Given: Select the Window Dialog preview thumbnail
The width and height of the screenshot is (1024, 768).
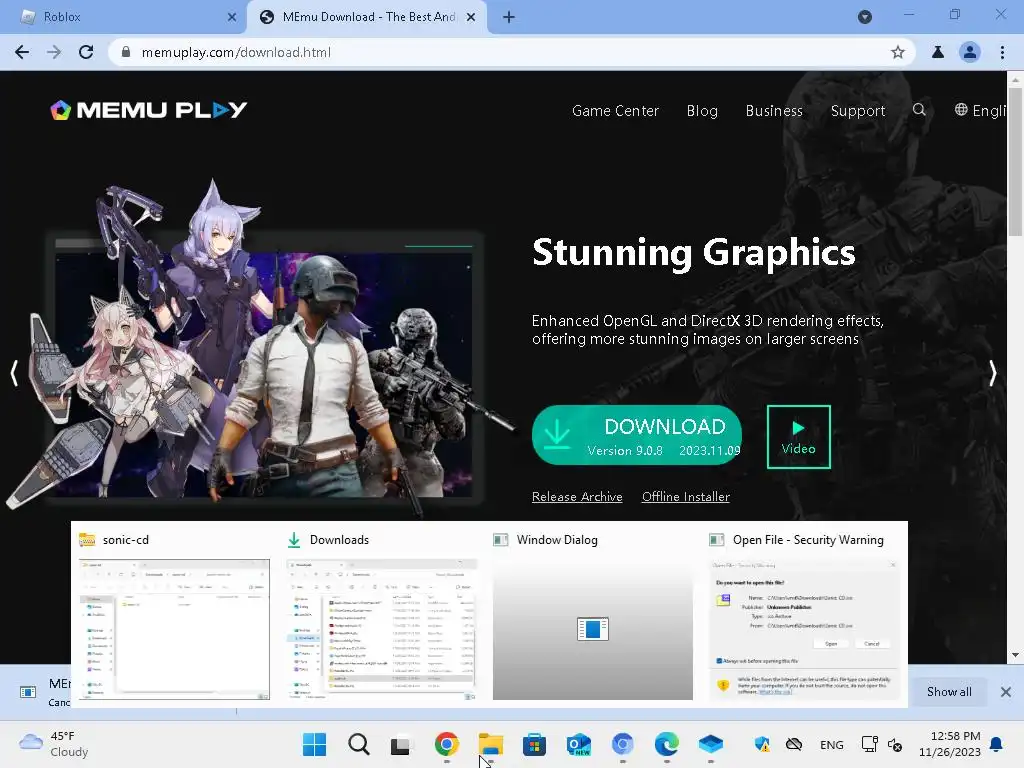Looking at the screenshot, I should [x=592, y=629].
